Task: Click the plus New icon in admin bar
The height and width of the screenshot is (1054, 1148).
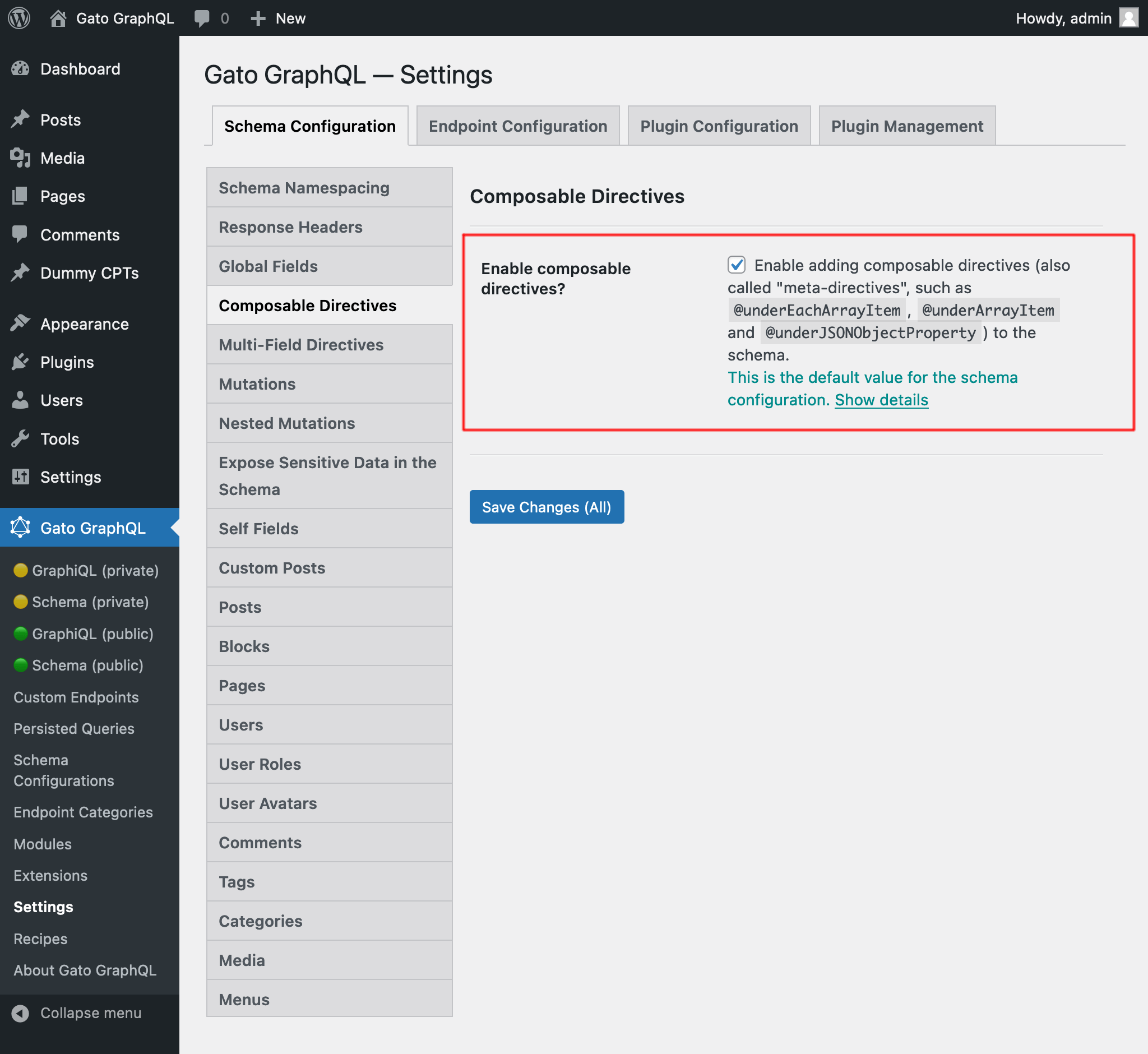Action: (x=258, y=19)
